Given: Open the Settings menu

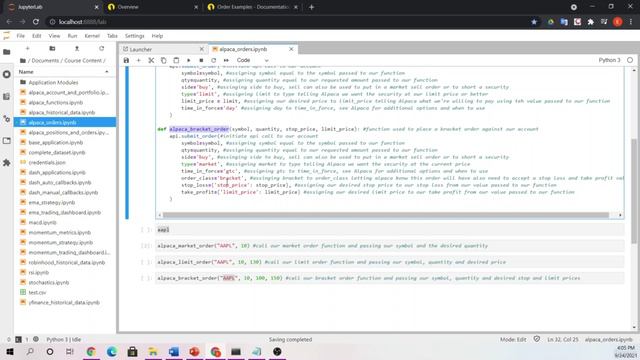Looking at the screenshot, I should [134, 36].
